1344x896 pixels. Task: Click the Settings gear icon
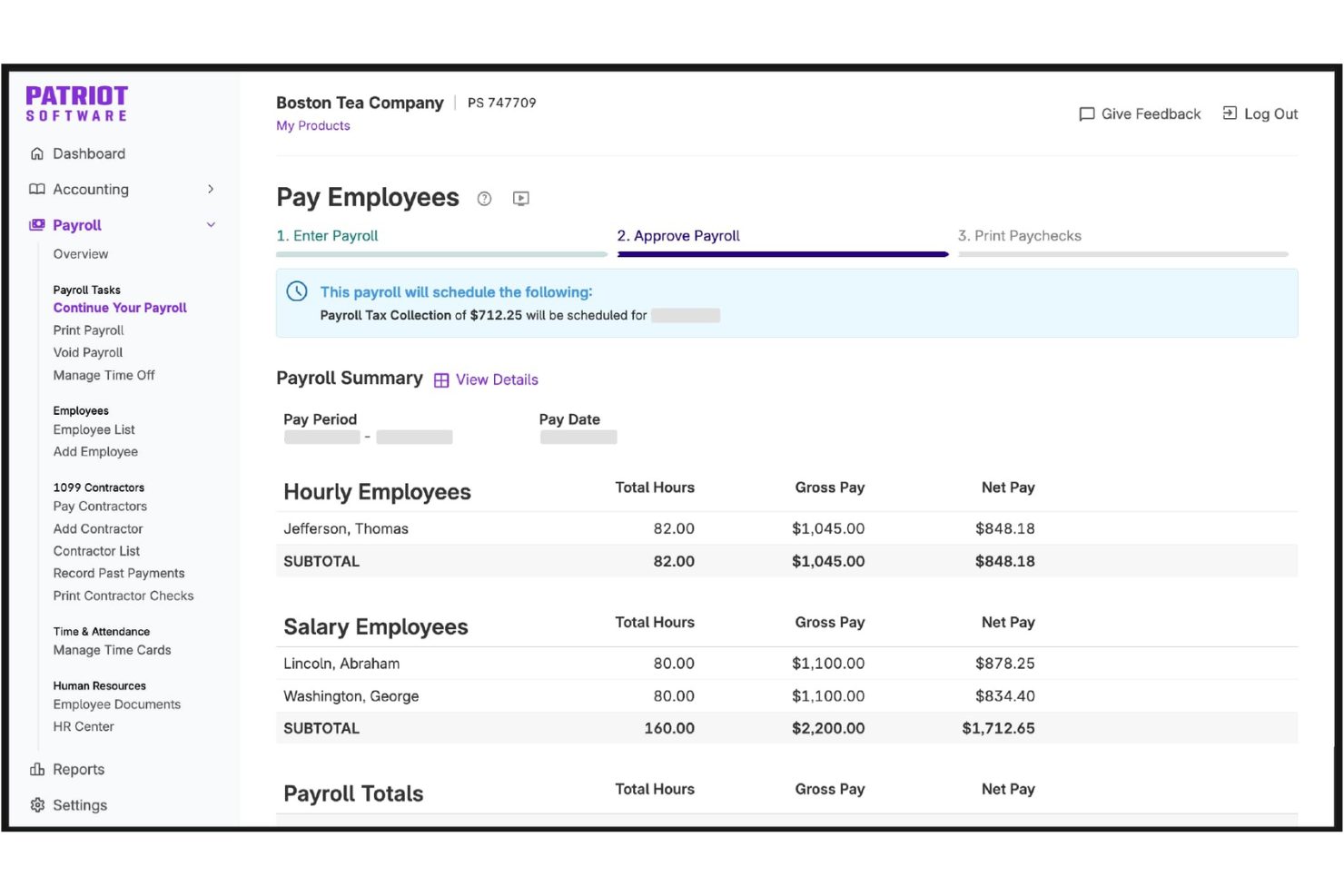(37, 805)
